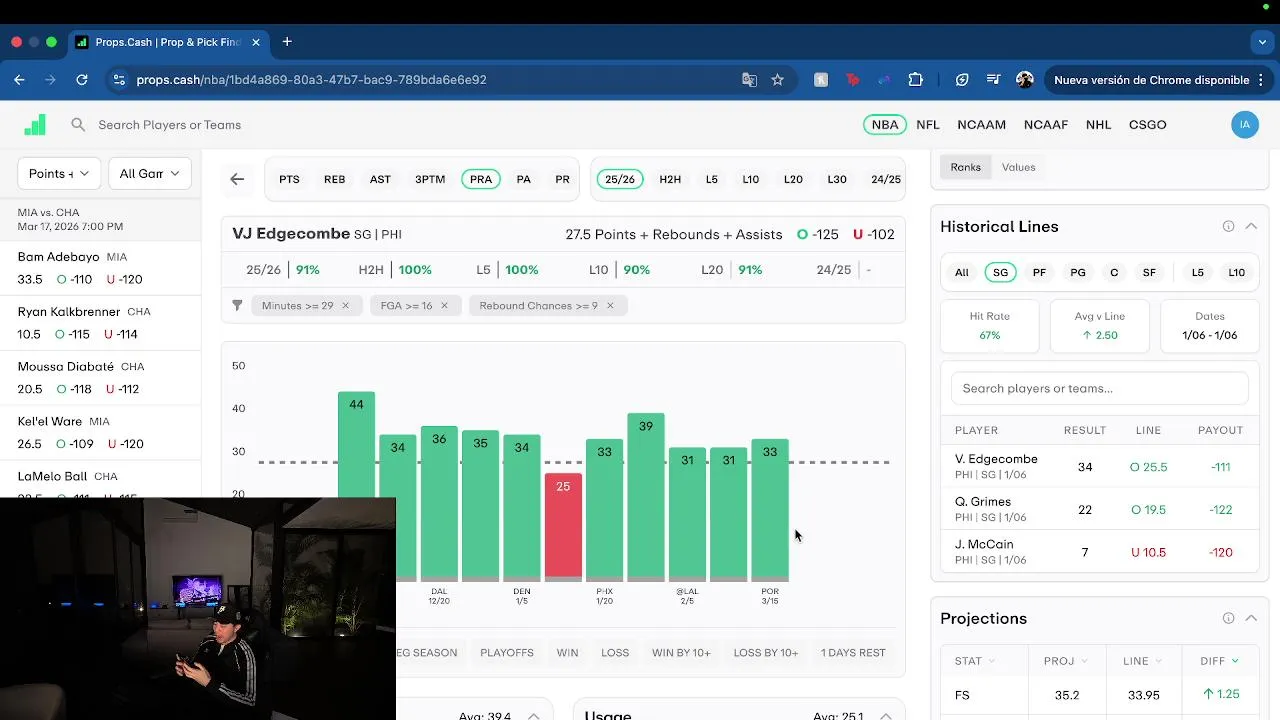The height and width of the screenshot is (720, 1280).
Task: Click the search magnifier icon
Action: point(78,125)
